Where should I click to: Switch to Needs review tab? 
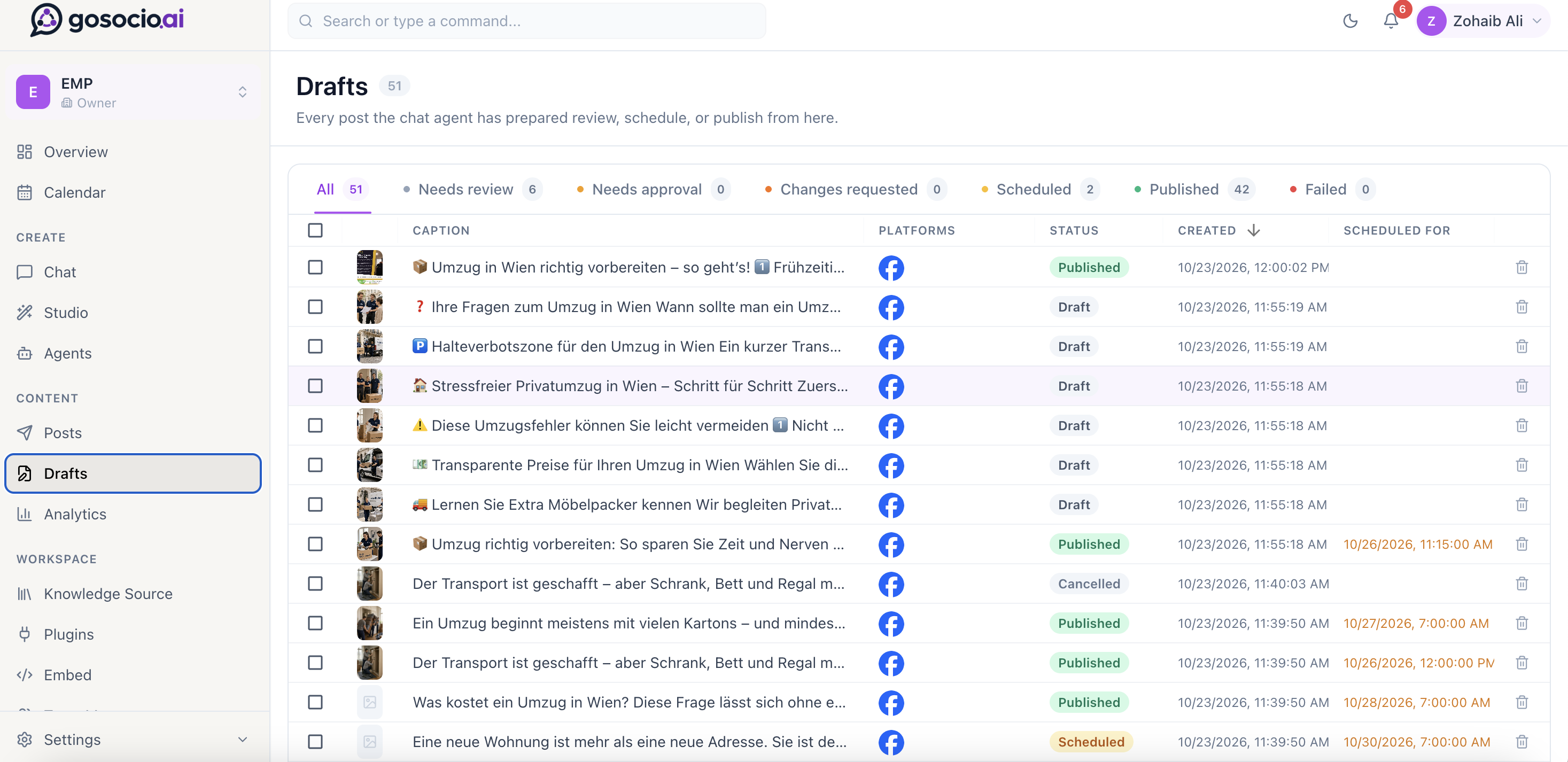click(x=472, y=189)
